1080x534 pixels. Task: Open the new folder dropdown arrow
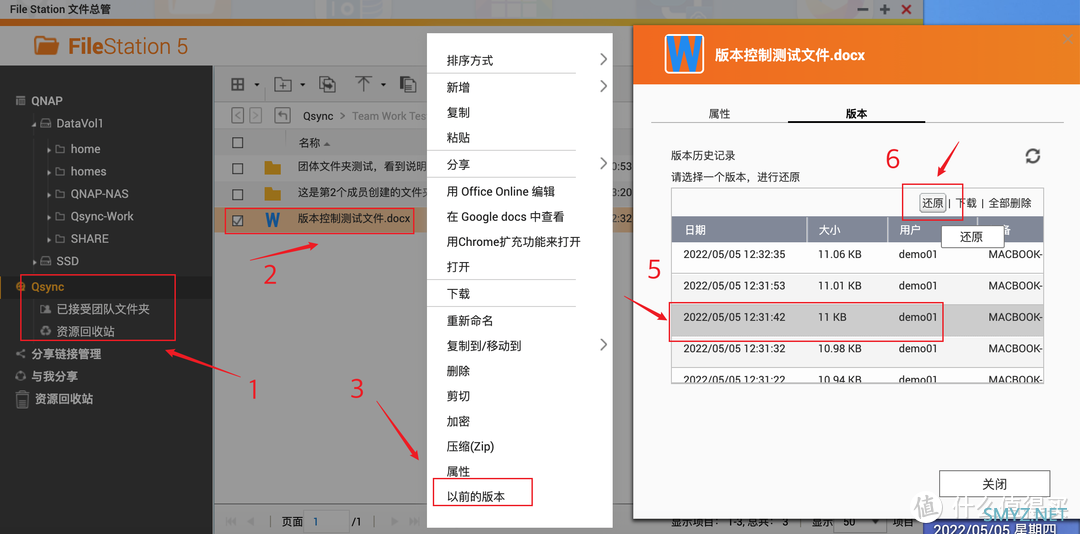pos(302,85)
